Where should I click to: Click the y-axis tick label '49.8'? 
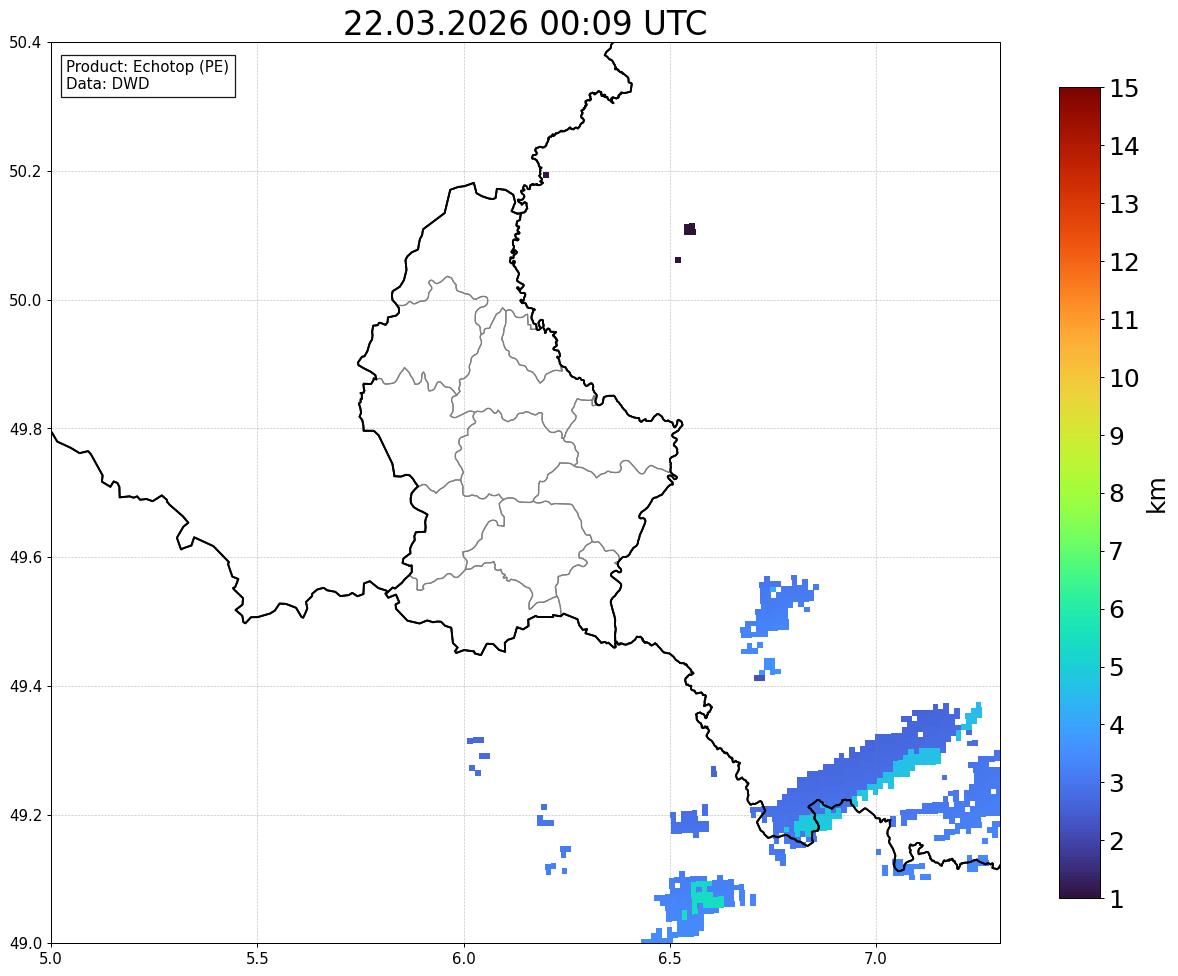click(x=25, y=429)
